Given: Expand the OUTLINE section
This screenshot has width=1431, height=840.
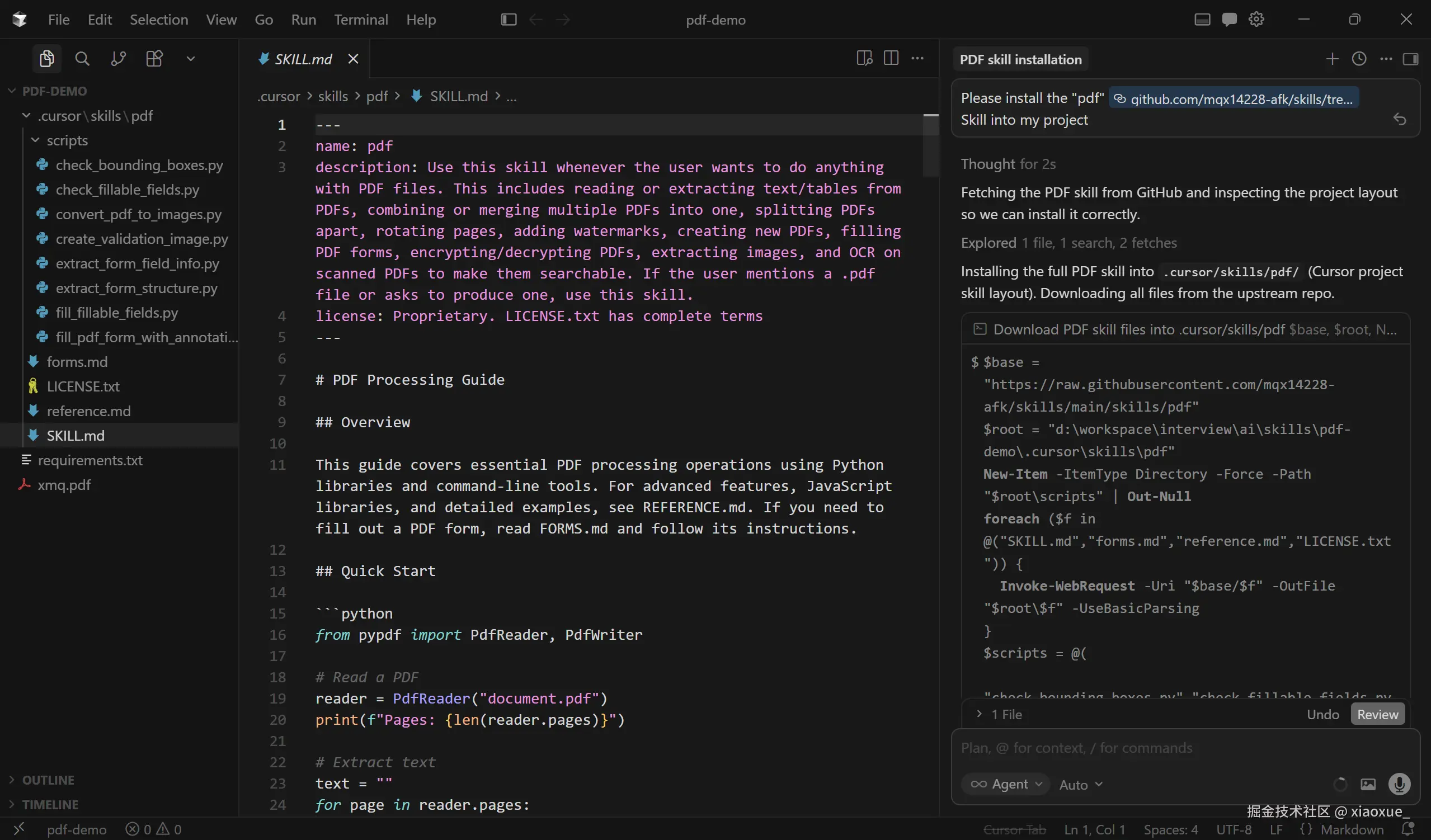Looking at the screenshot, I should pyautogui.click(x=48, y=780).
